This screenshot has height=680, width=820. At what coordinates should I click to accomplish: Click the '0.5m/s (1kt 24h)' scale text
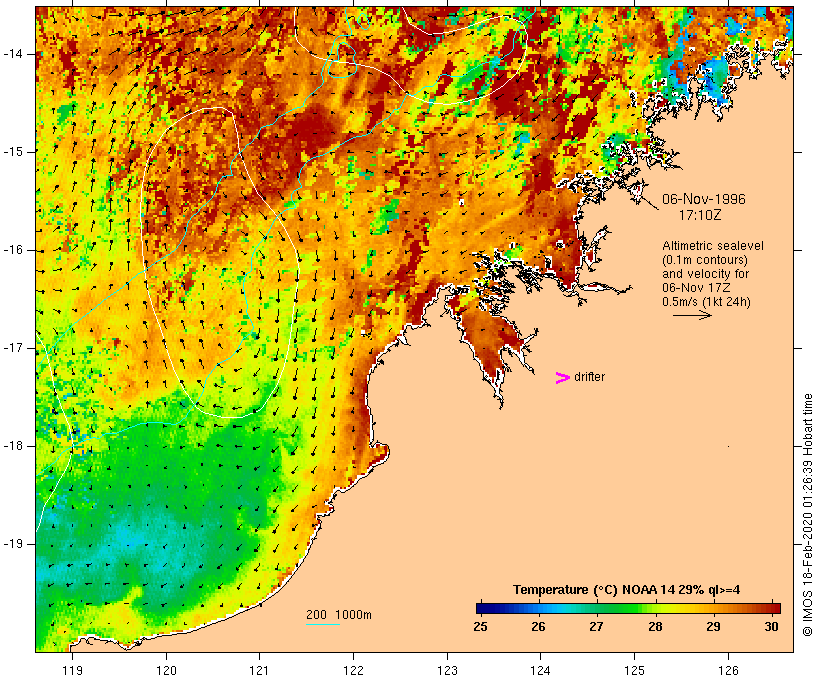(x=706, y=302)
